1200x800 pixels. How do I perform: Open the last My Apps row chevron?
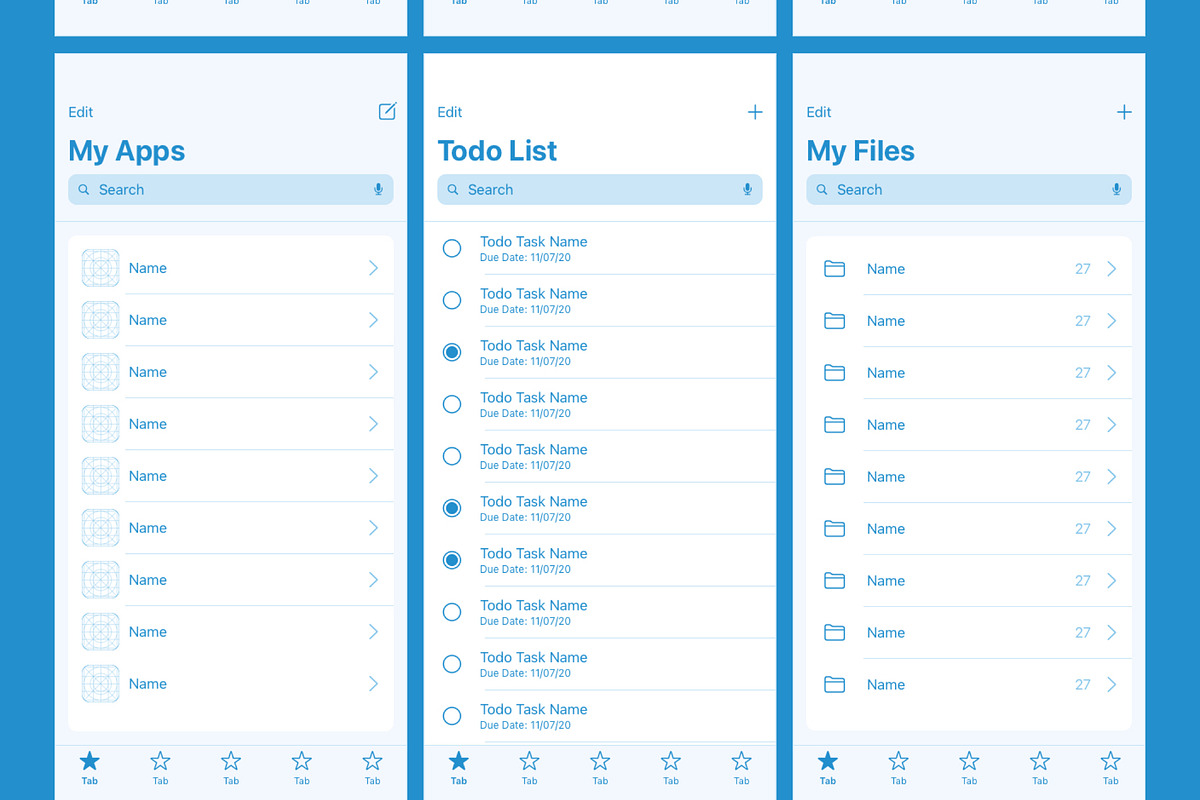pyautogui.click(x=374, y=684)
